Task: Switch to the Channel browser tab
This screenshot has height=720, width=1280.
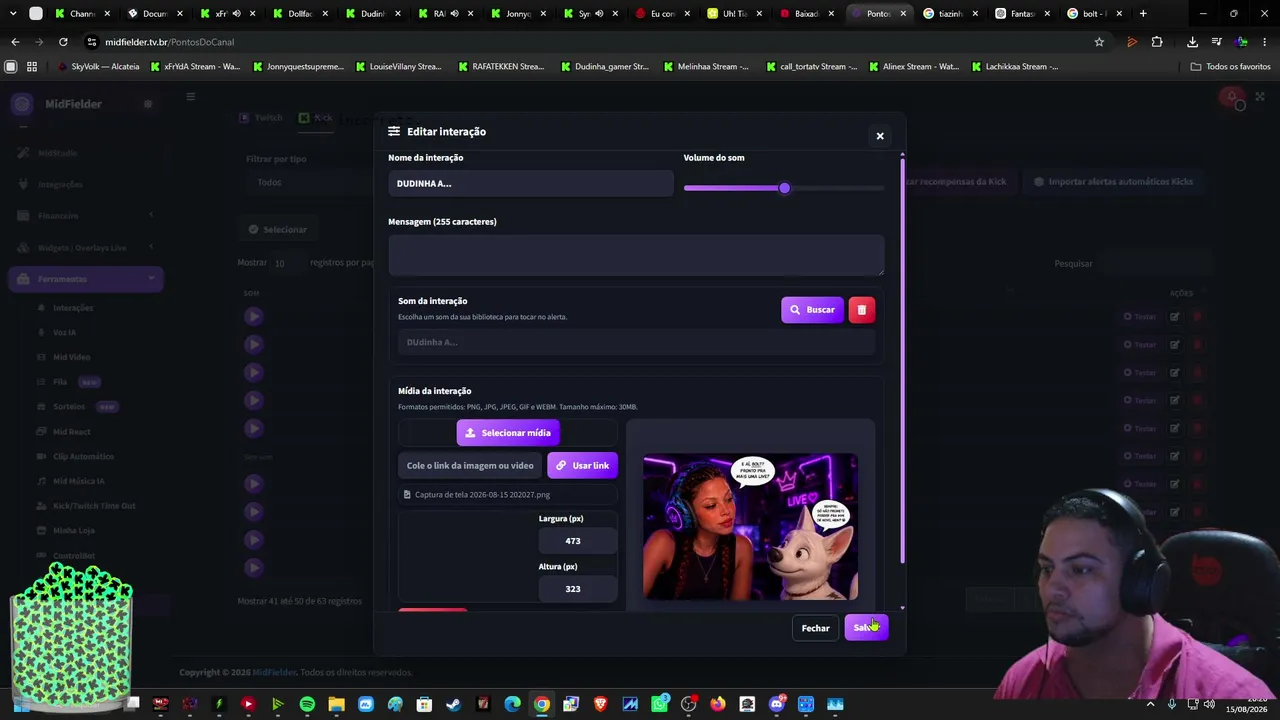Action: (x=82, y=14)
